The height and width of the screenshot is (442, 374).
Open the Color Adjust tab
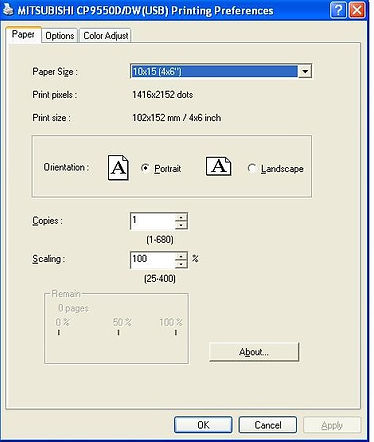[x=106, y=36]
